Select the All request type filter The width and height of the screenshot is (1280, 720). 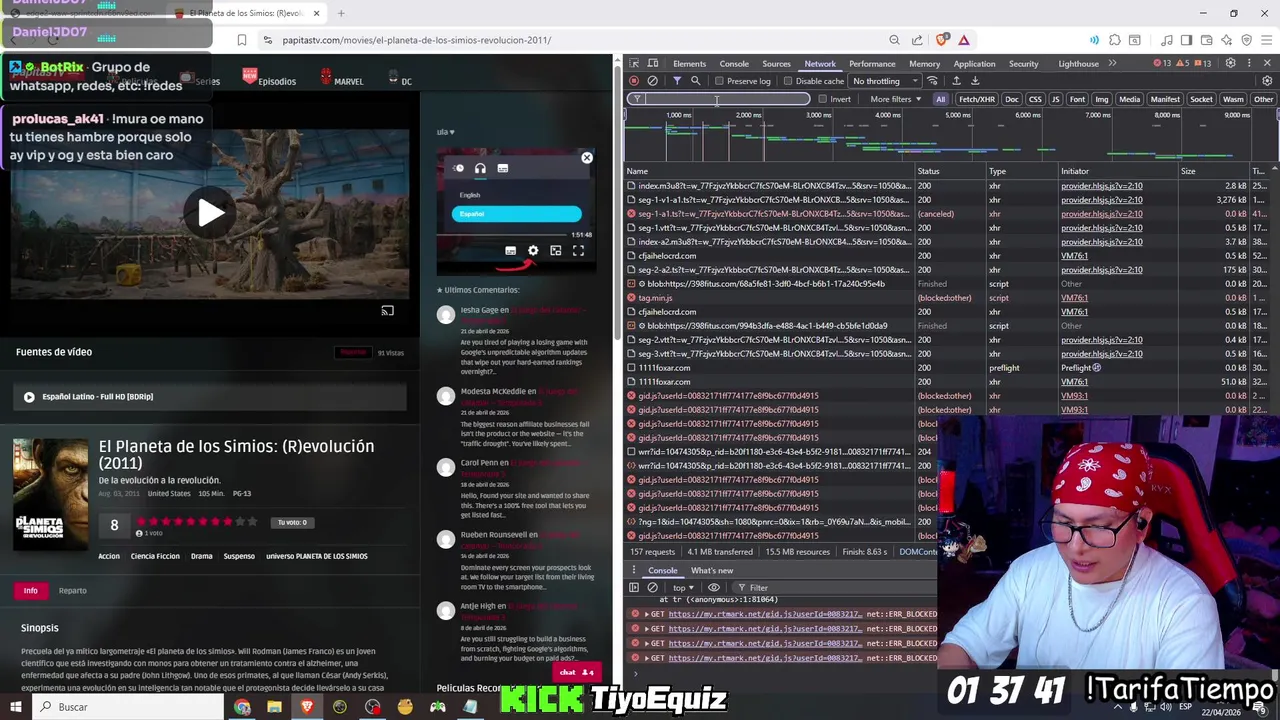940,99
